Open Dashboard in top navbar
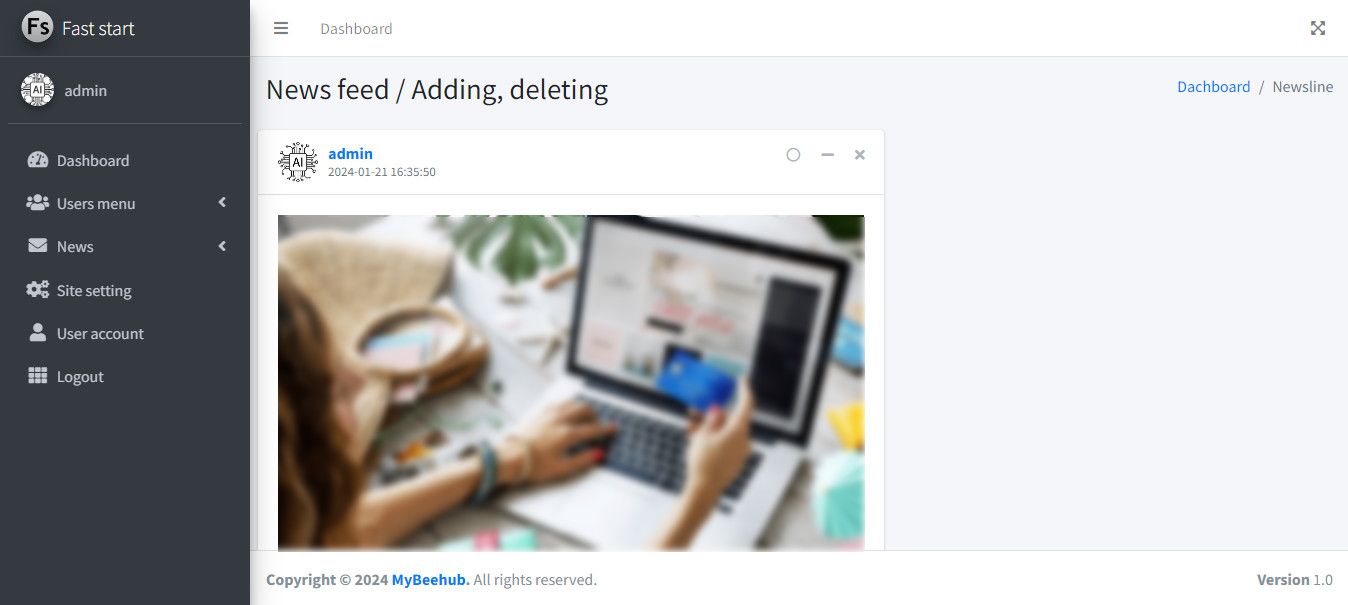Image resolution: width=1348 pixels, height=605 pixels. [x=356, y=28]
